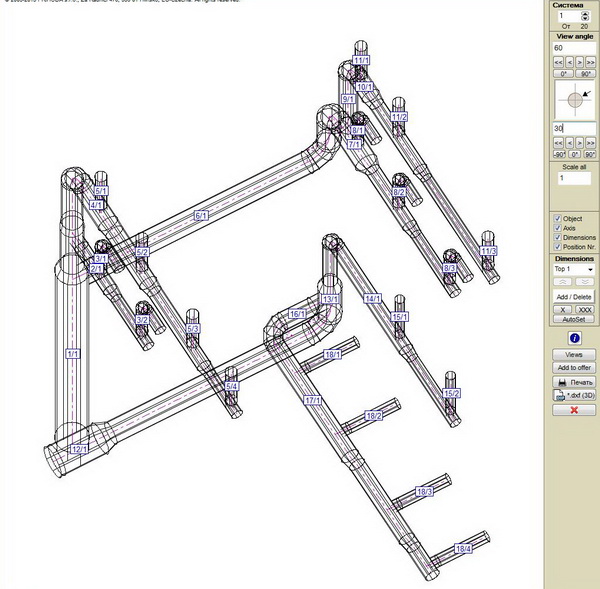Move dimension up with the double-chevron up button
The height and width of the screenshot is (589, 600).
tap(563, 283)
